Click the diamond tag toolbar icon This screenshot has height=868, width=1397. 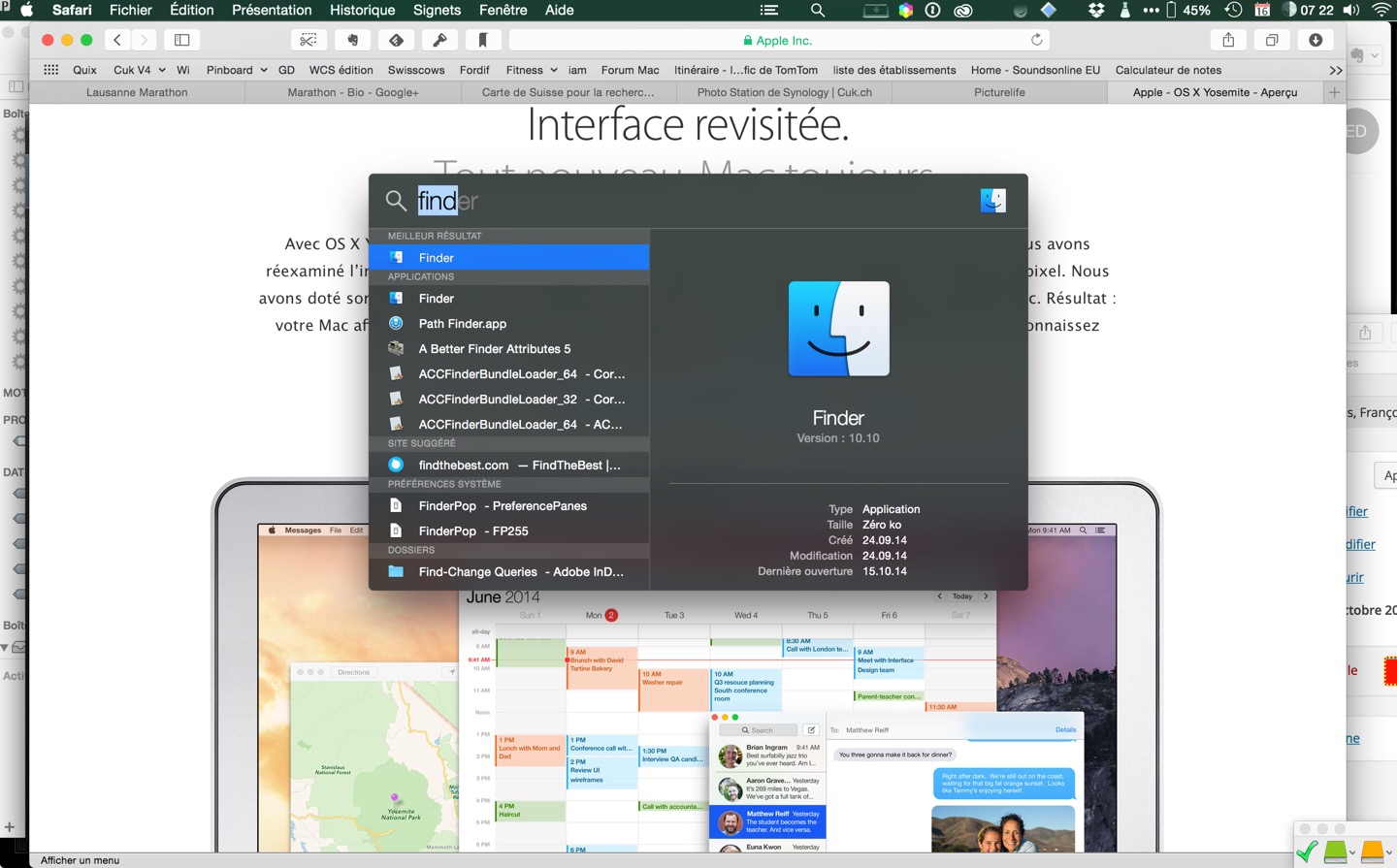(396, 40)
